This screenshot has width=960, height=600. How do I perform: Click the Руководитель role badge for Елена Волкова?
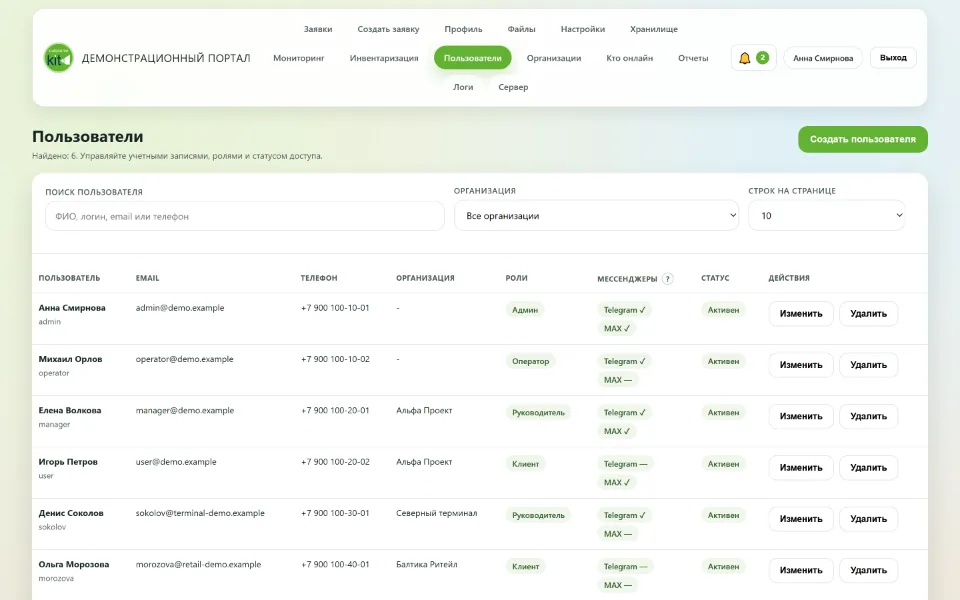[x=538, y=413]
